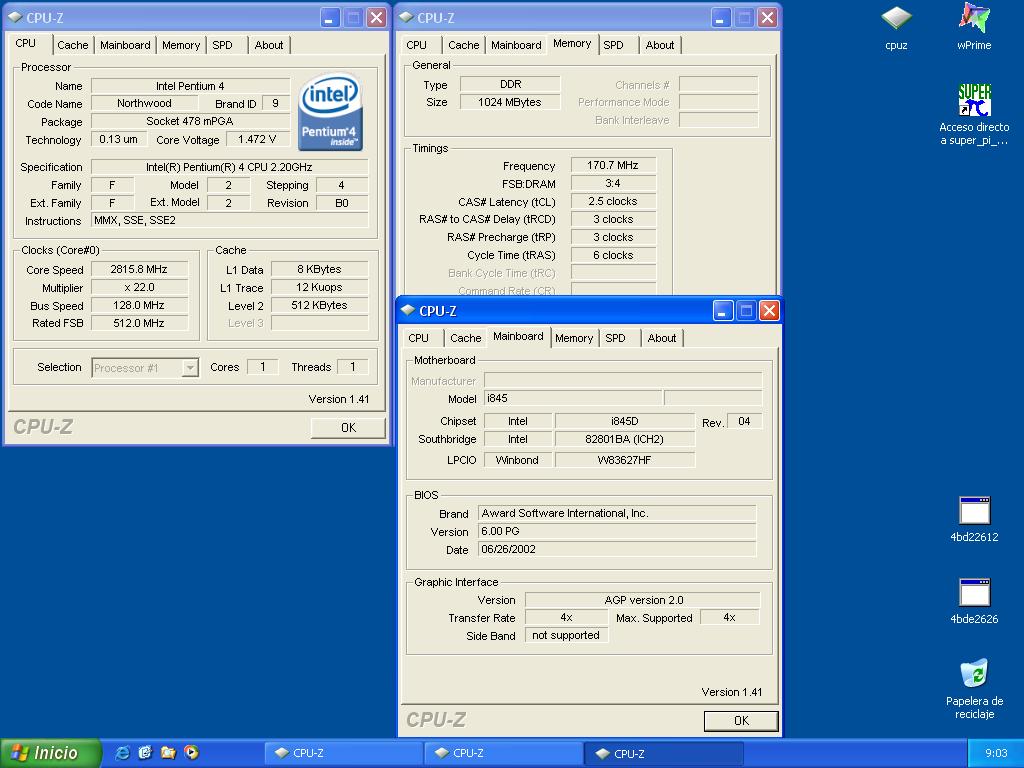Click OK in the Mainboard tab window

tap(741, 721)
